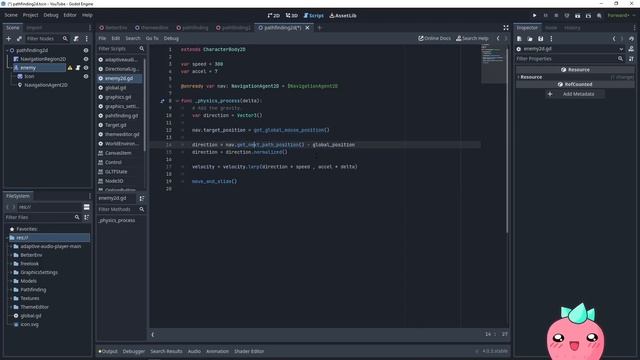Open the script attached to enemy node
The height and width of the screenshot is (360, 640).
click(x=78, y=68)
